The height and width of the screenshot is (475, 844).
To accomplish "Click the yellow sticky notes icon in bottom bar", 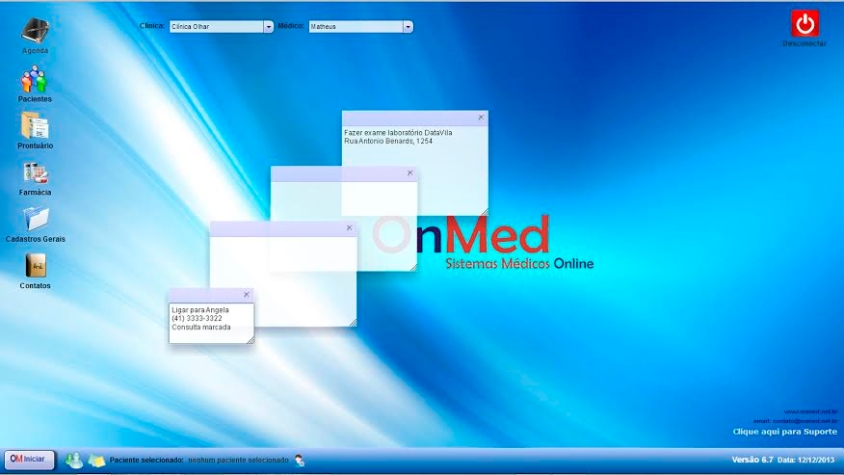I will pyautogui.click(x=96, y=460).
